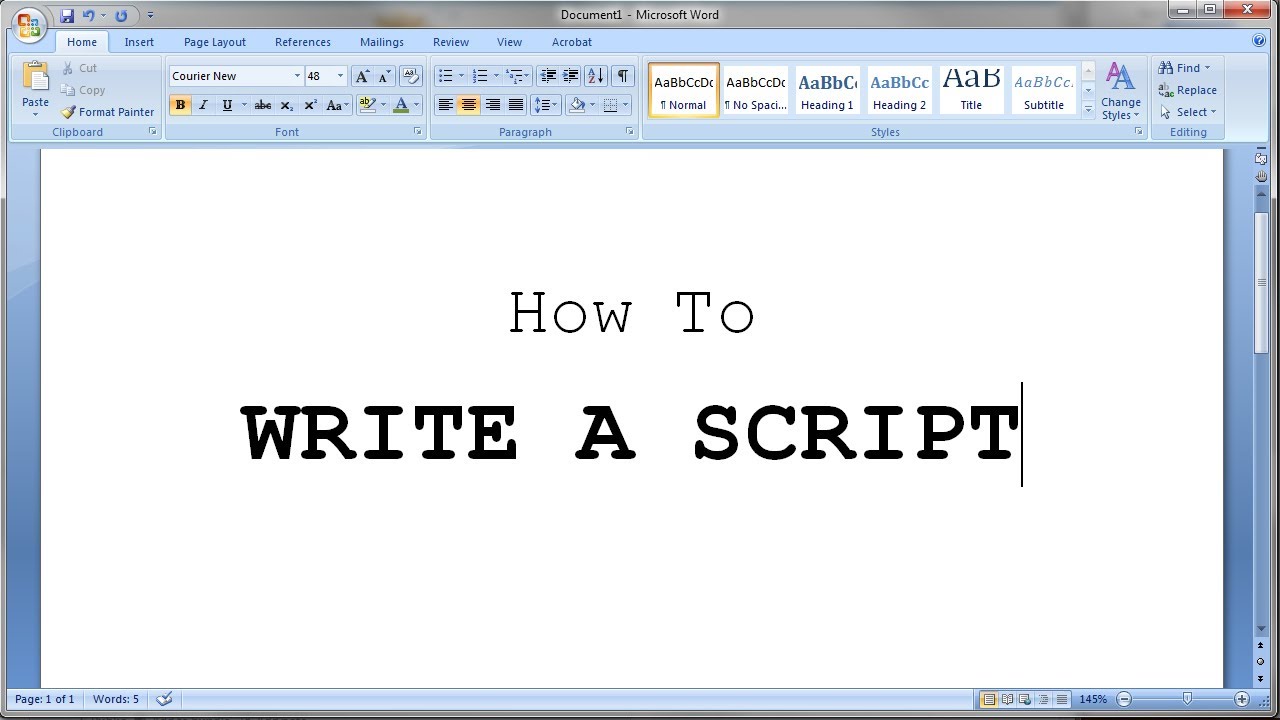Click the vertical scrollbar thumb
The image size is (1280, 720).
tap(1262, 268)
